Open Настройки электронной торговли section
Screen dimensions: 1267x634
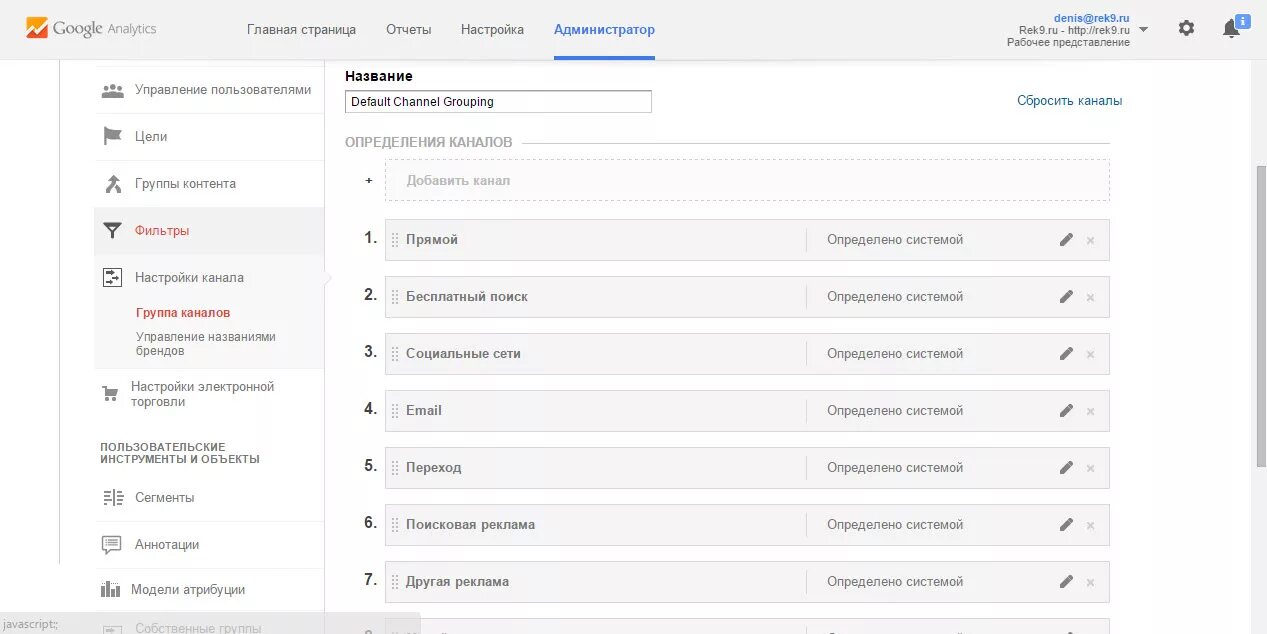(202, 394)
